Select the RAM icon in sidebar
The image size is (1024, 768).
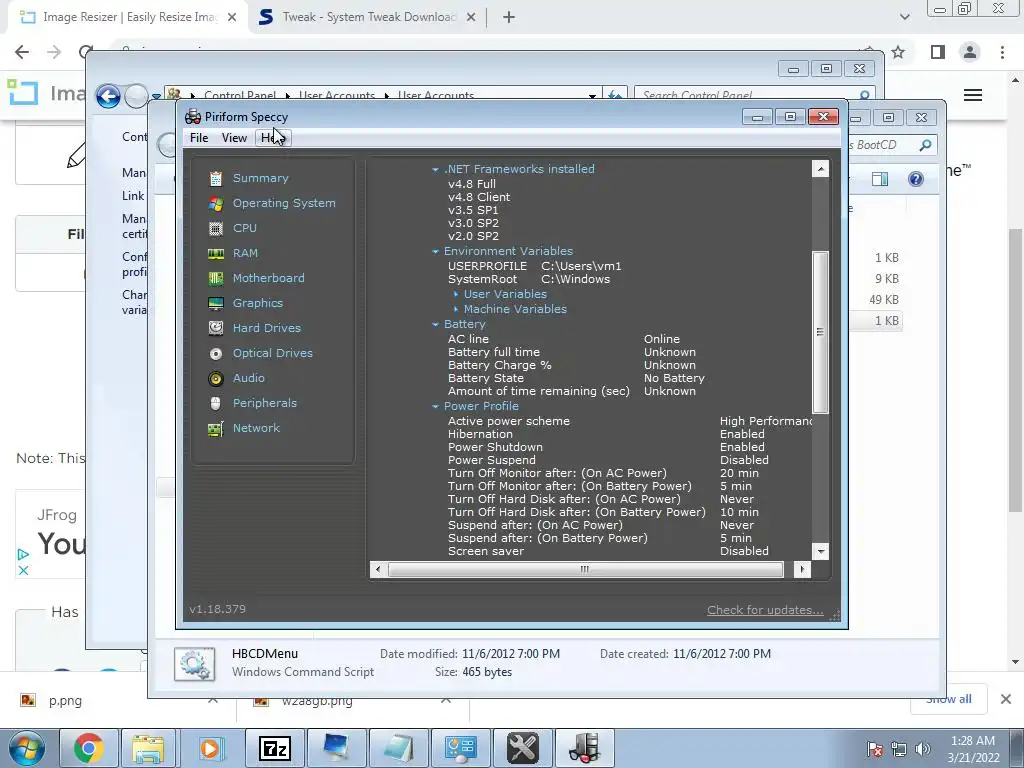(x=216, y=253)
